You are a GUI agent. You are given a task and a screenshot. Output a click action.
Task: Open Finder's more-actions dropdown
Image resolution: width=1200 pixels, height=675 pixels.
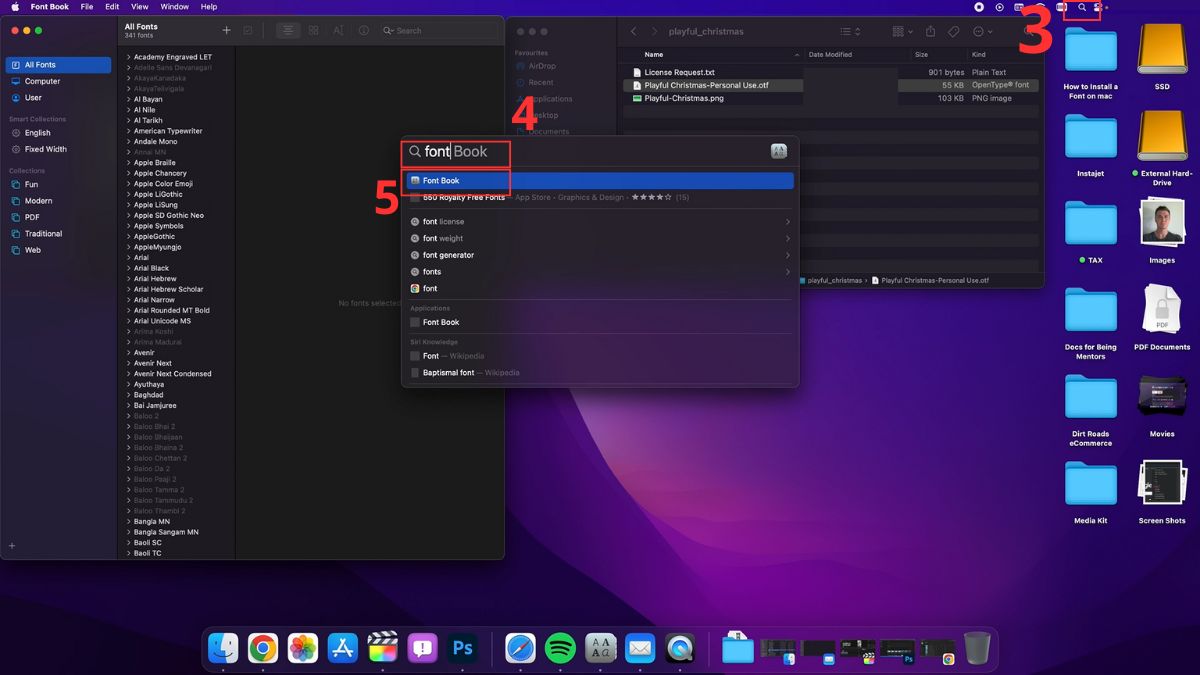980,31
